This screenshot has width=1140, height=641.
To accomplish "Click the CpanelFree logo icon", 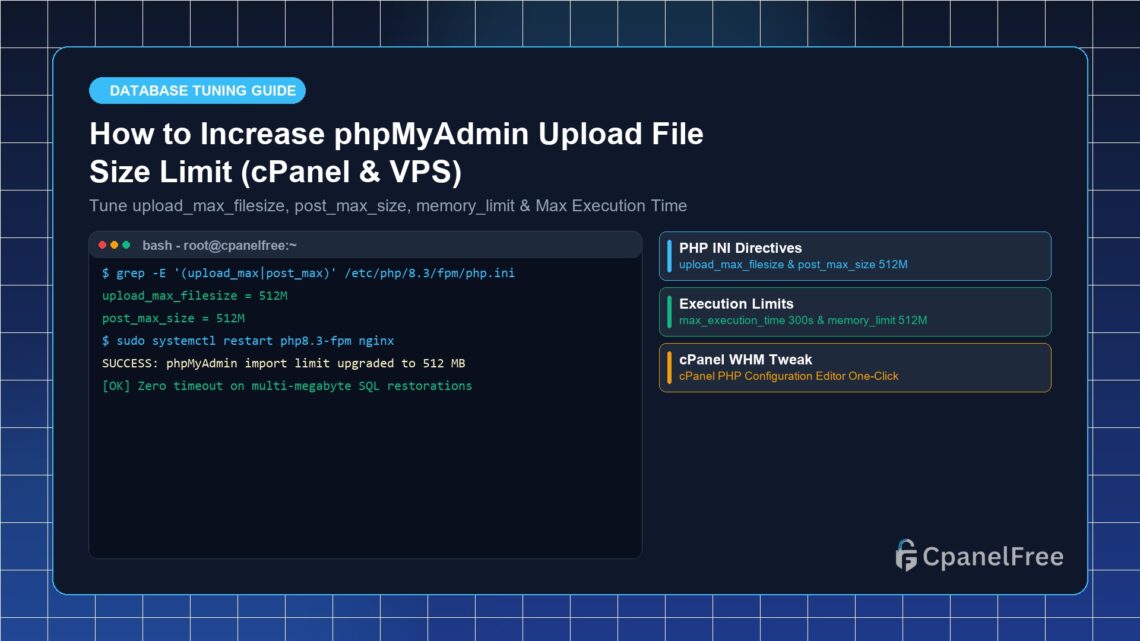I will coord(906,555).
